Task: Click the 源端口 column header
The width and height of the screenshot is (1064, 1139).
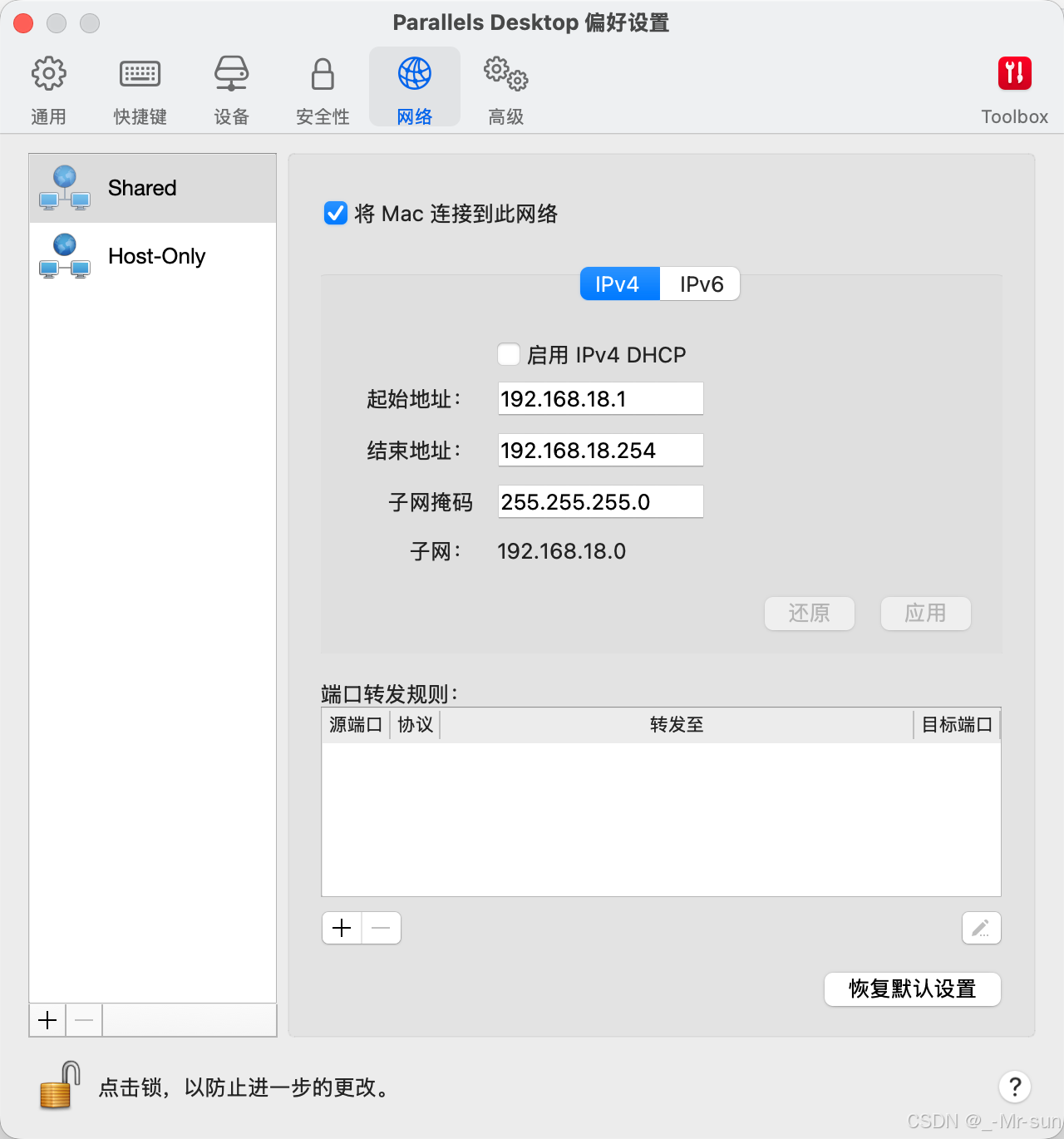Action: click(356, 725)
